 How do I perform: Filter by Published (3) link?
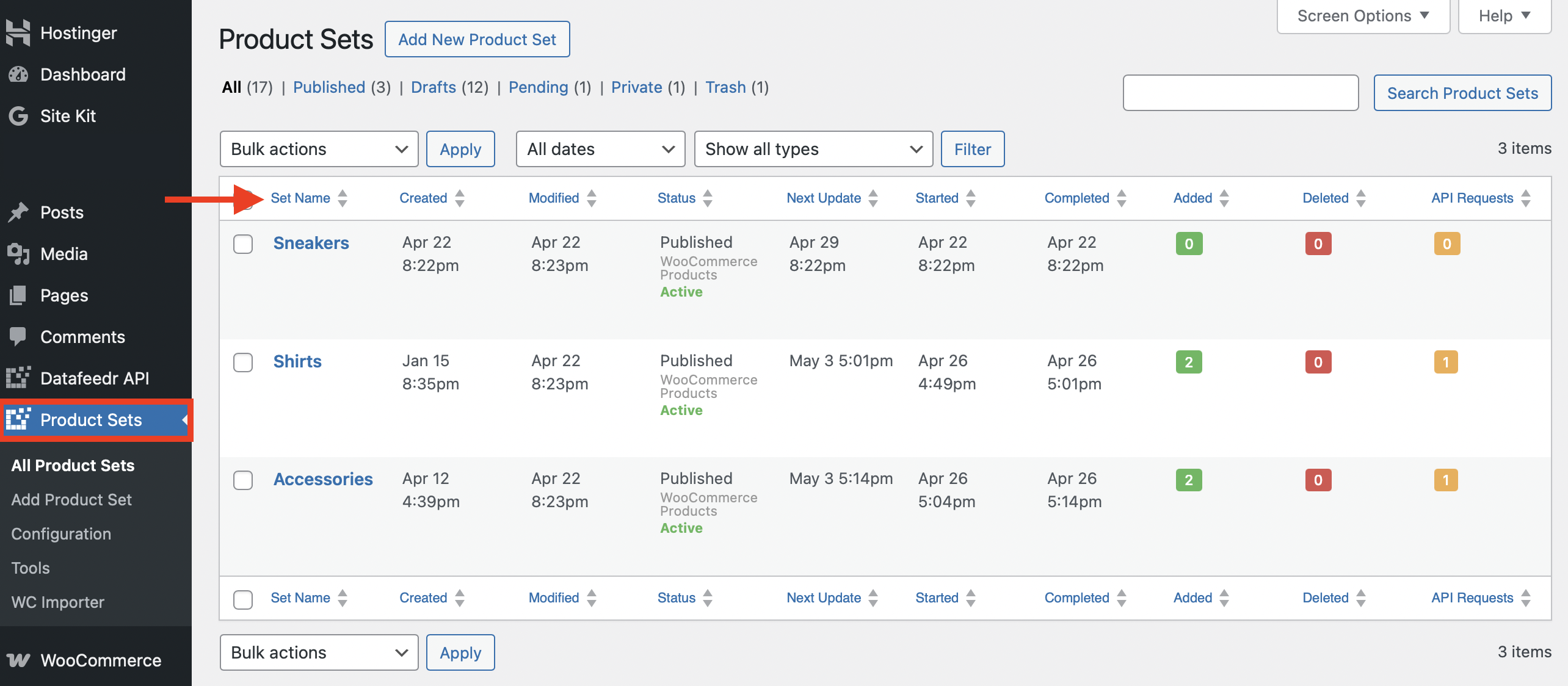(341, 87)
